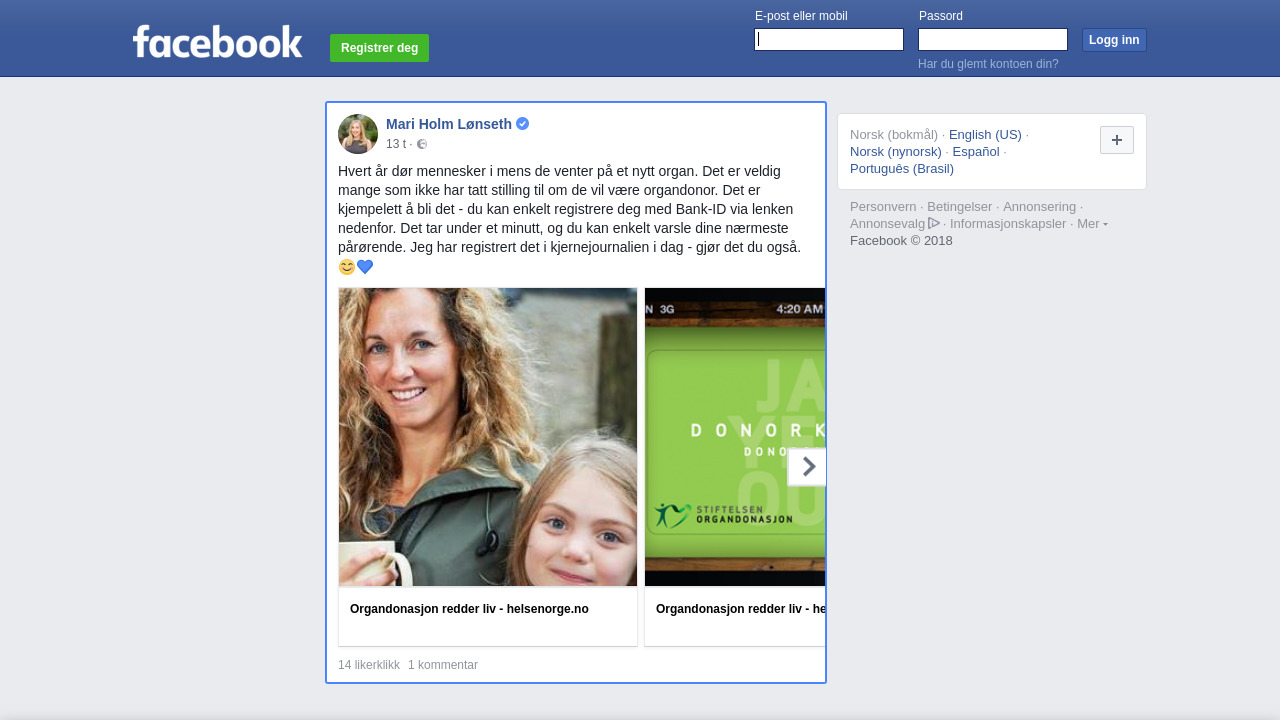1280x720 pixels.
Task: View the 14 likerklikk list
Action: coord(369,665)
